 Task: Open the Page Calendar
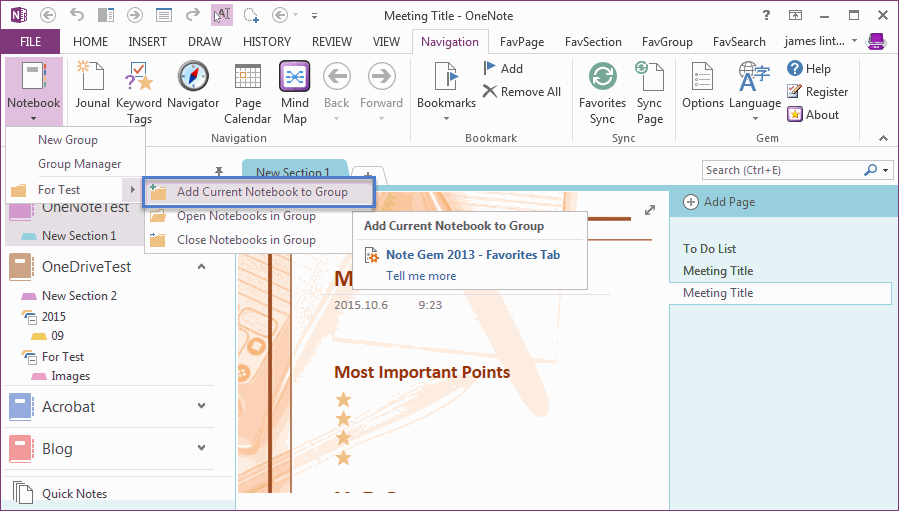pyautogui.click(x=248, y=93)
